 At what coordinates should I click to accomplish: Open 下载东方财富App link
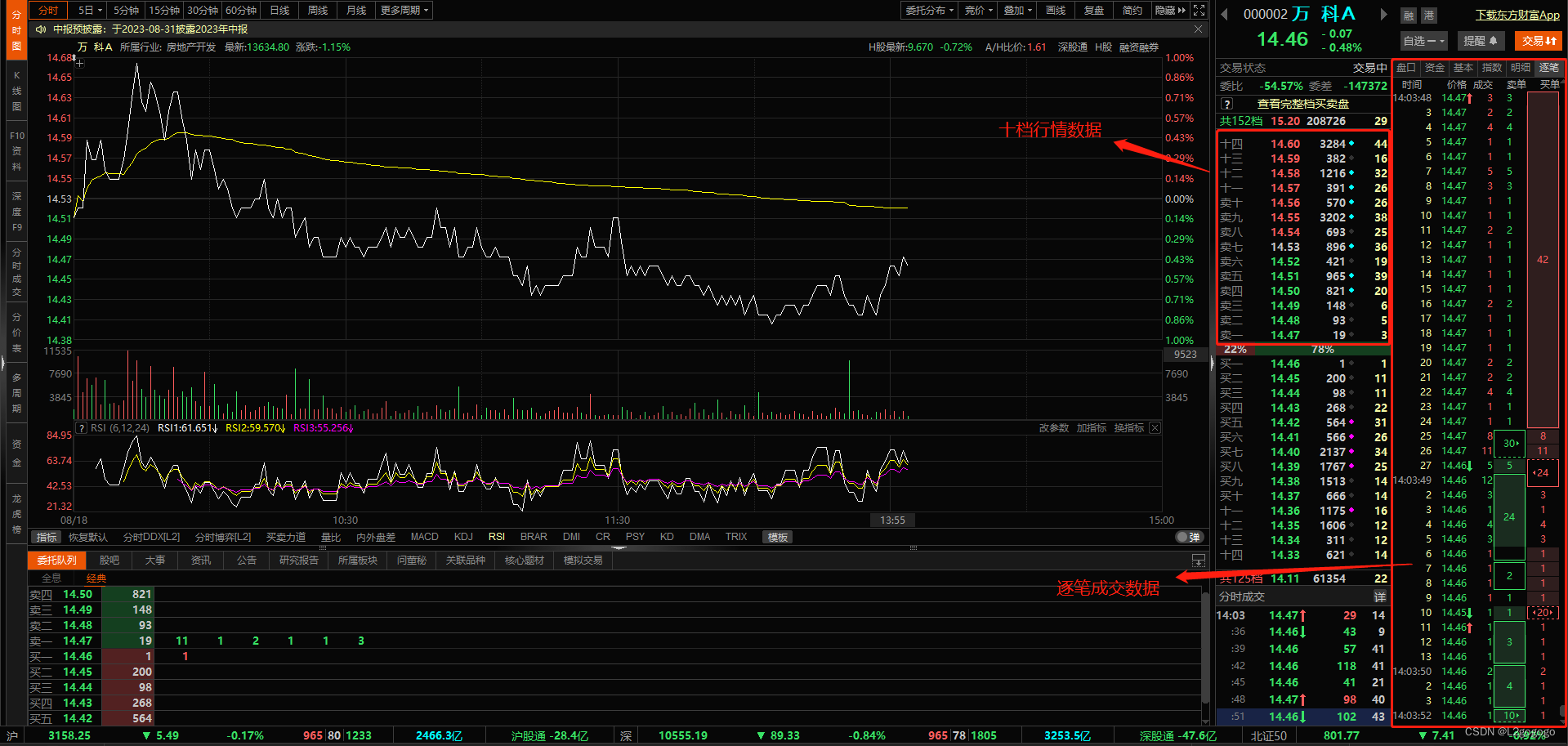tap(1517, 15)
